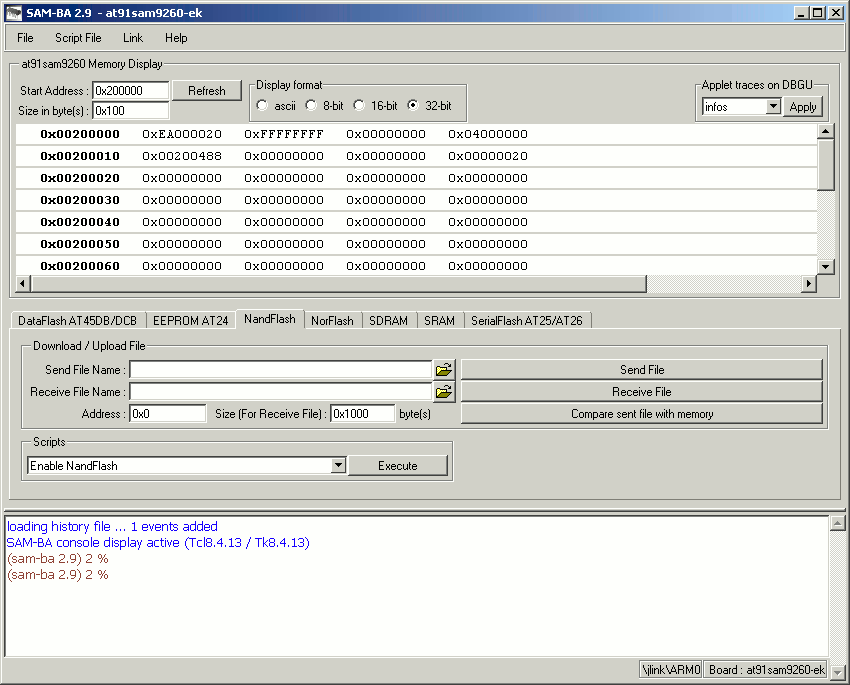Click memory display scroll up arrow
This screenshot has height=685, width=850.
click(x=826, y=131)
